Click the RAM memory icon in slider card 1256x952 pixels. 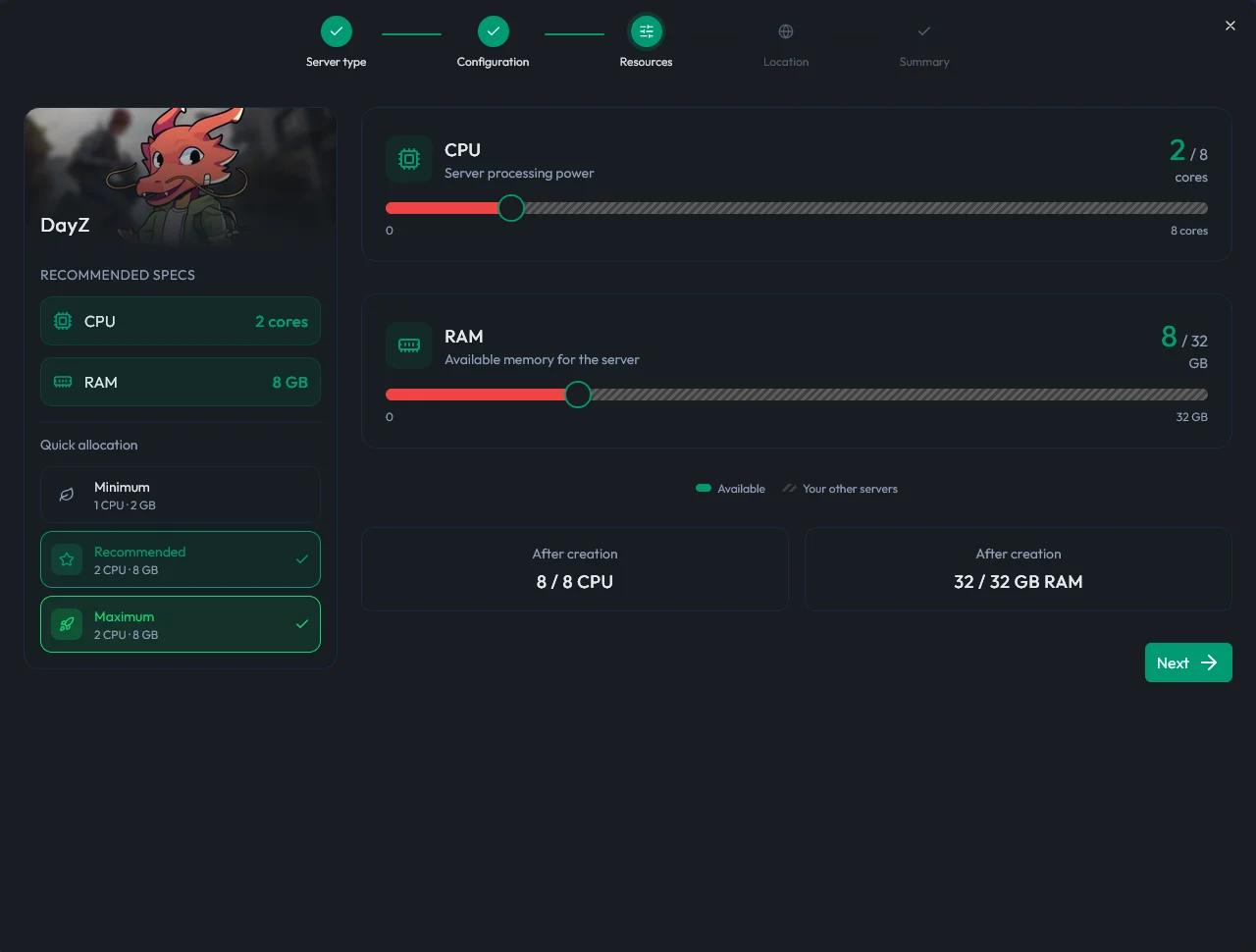[x=409, y=345]
